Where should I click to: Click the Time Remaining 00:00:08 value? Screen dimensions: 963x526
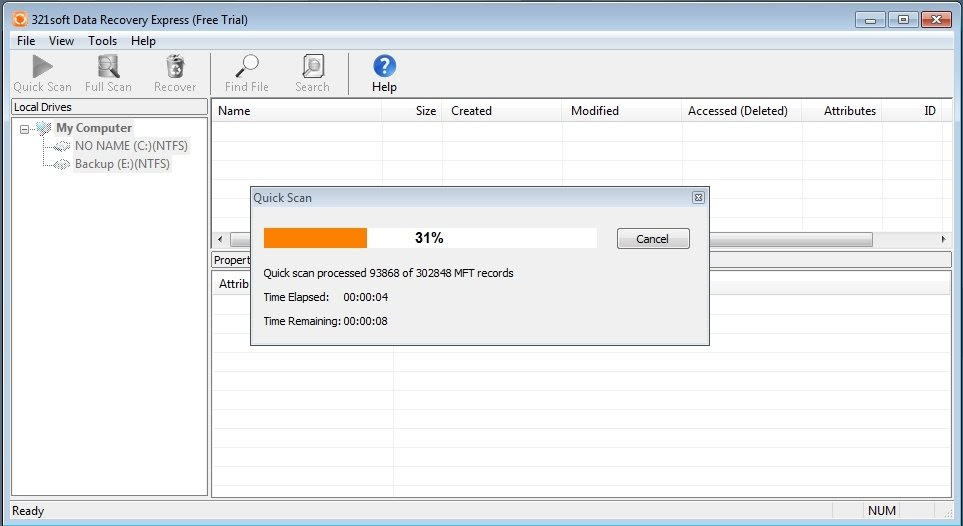(x=365, y=321)
